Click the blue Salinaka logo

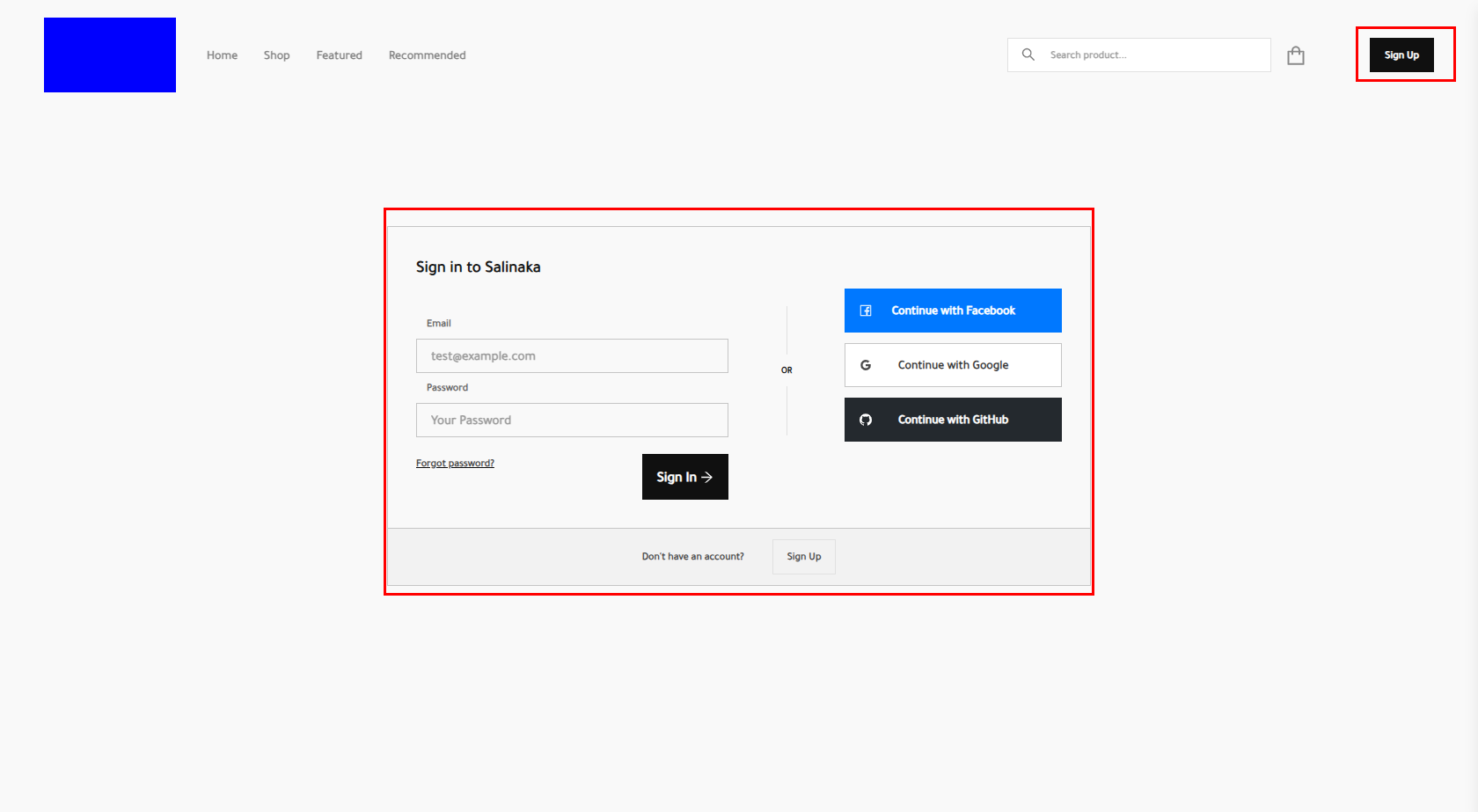110,55
